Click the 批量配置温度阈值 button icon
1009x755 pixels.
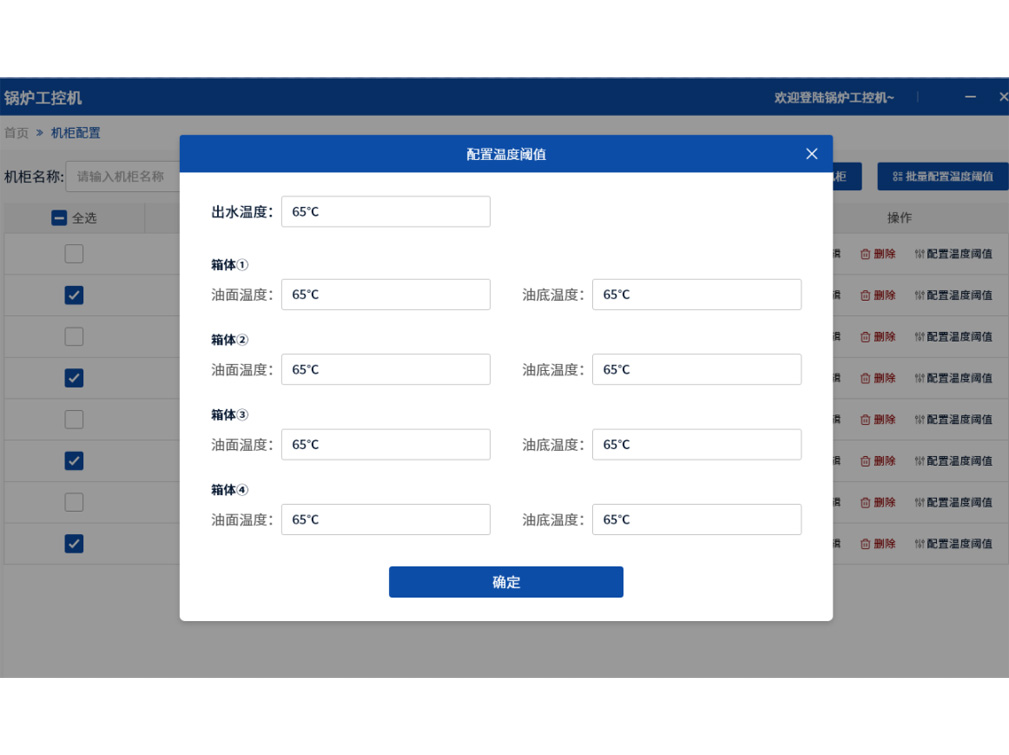click(897, 177)
